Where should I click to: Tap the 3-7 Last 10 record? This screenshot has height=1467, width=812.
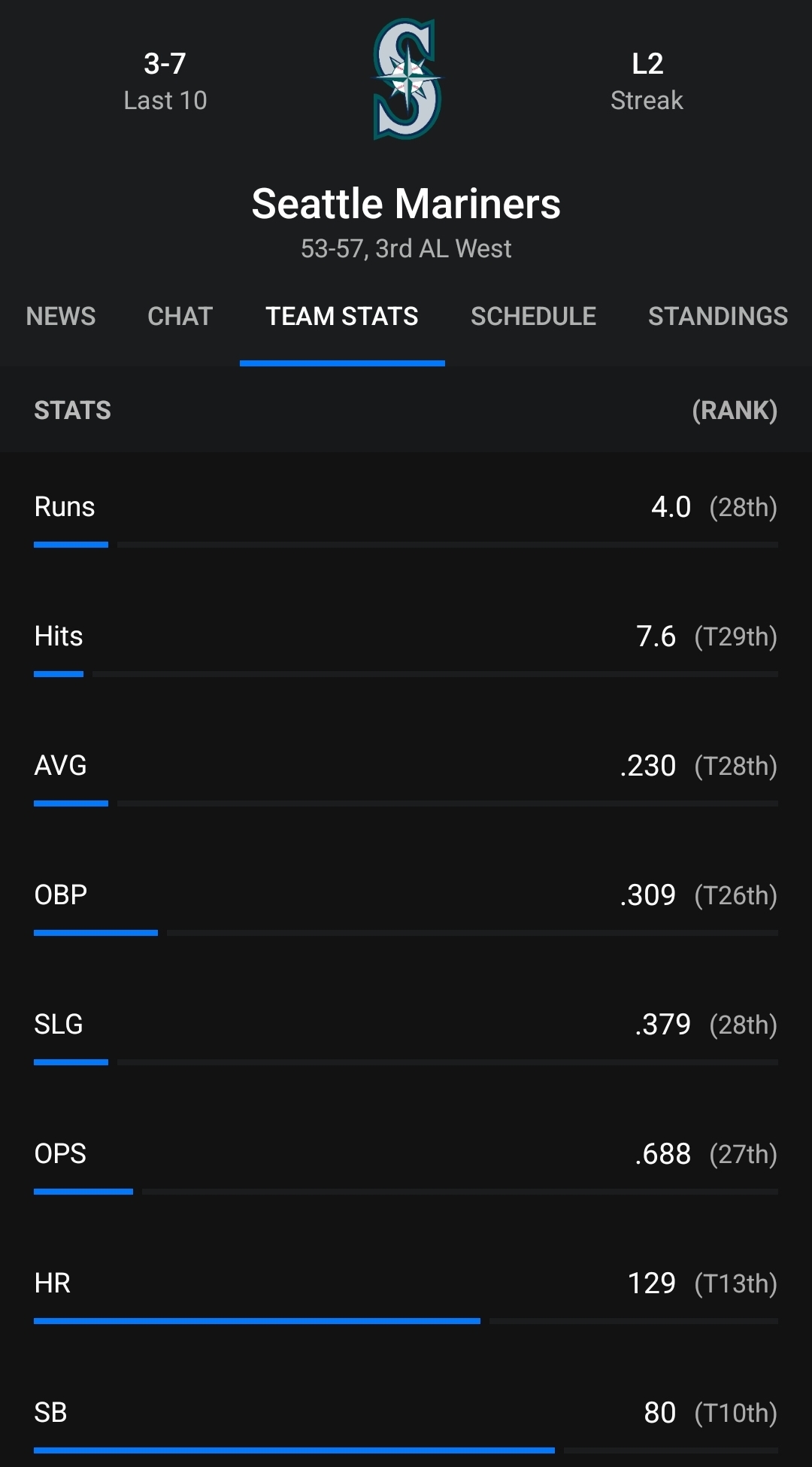tap(165, 81)
